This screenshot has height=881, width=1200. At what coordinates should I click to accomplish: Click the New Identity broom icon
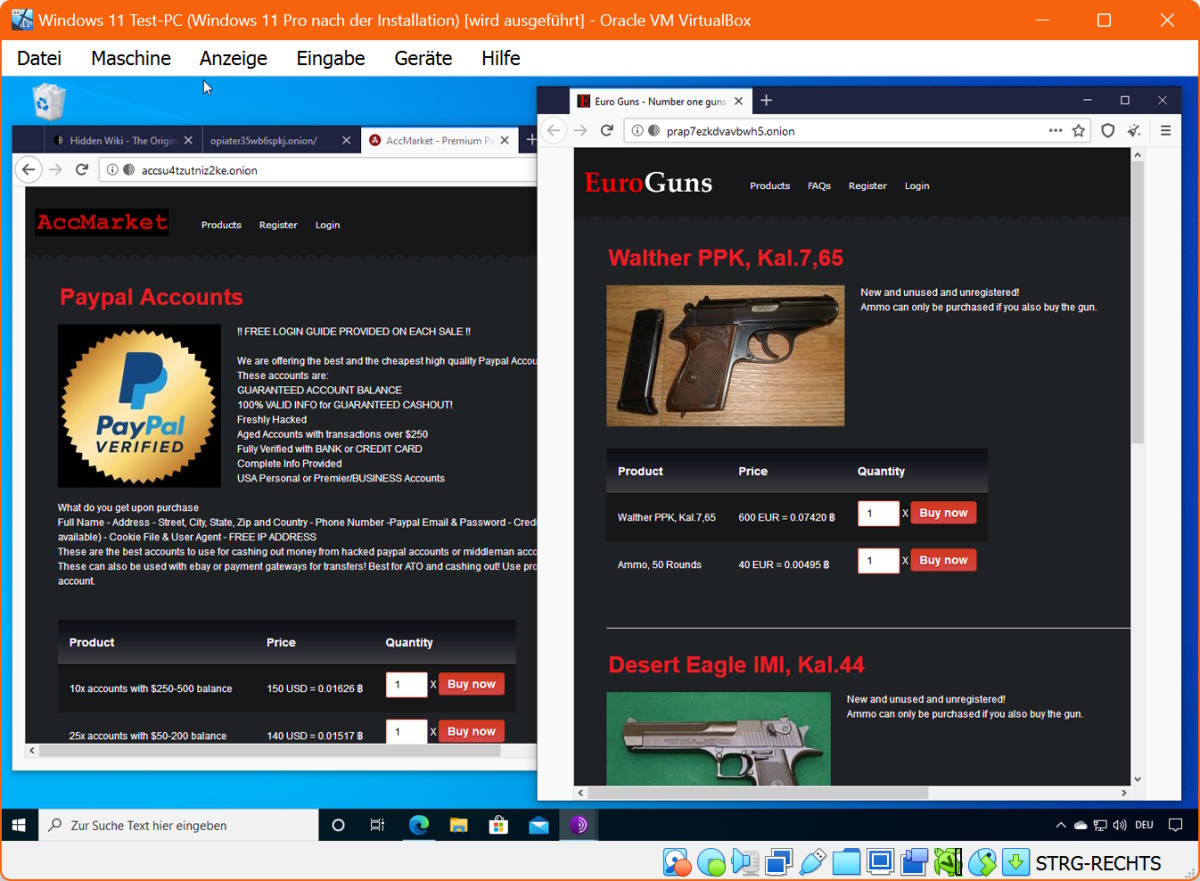coord(1134,130)
